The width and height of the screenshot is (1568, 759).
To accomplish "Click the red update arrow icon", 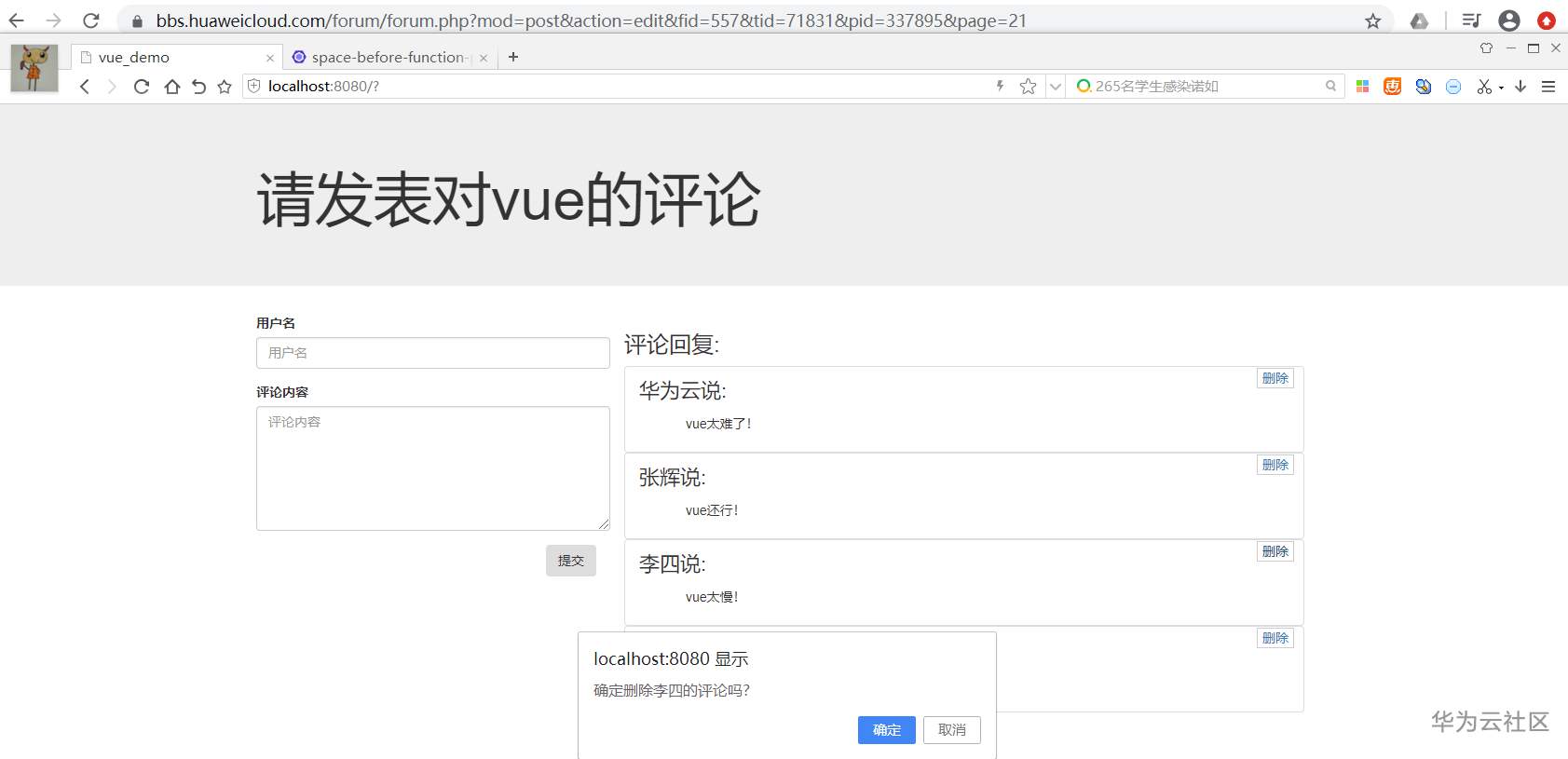I will pyautogui.click(x=1547, y=20).
